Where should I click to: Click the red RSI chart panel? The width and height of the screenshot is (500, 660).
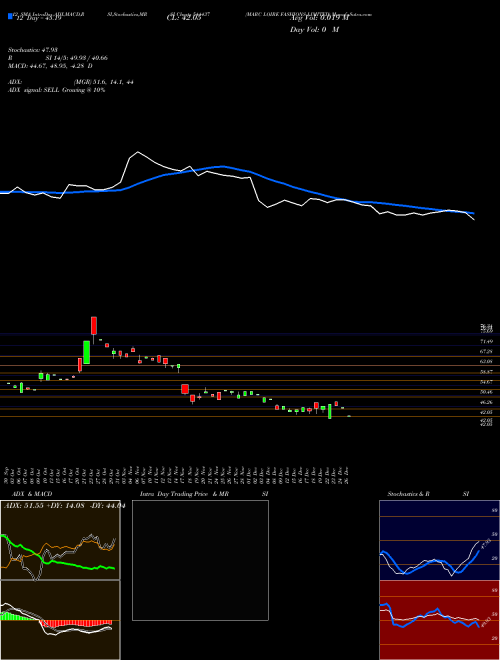[439, 620]
